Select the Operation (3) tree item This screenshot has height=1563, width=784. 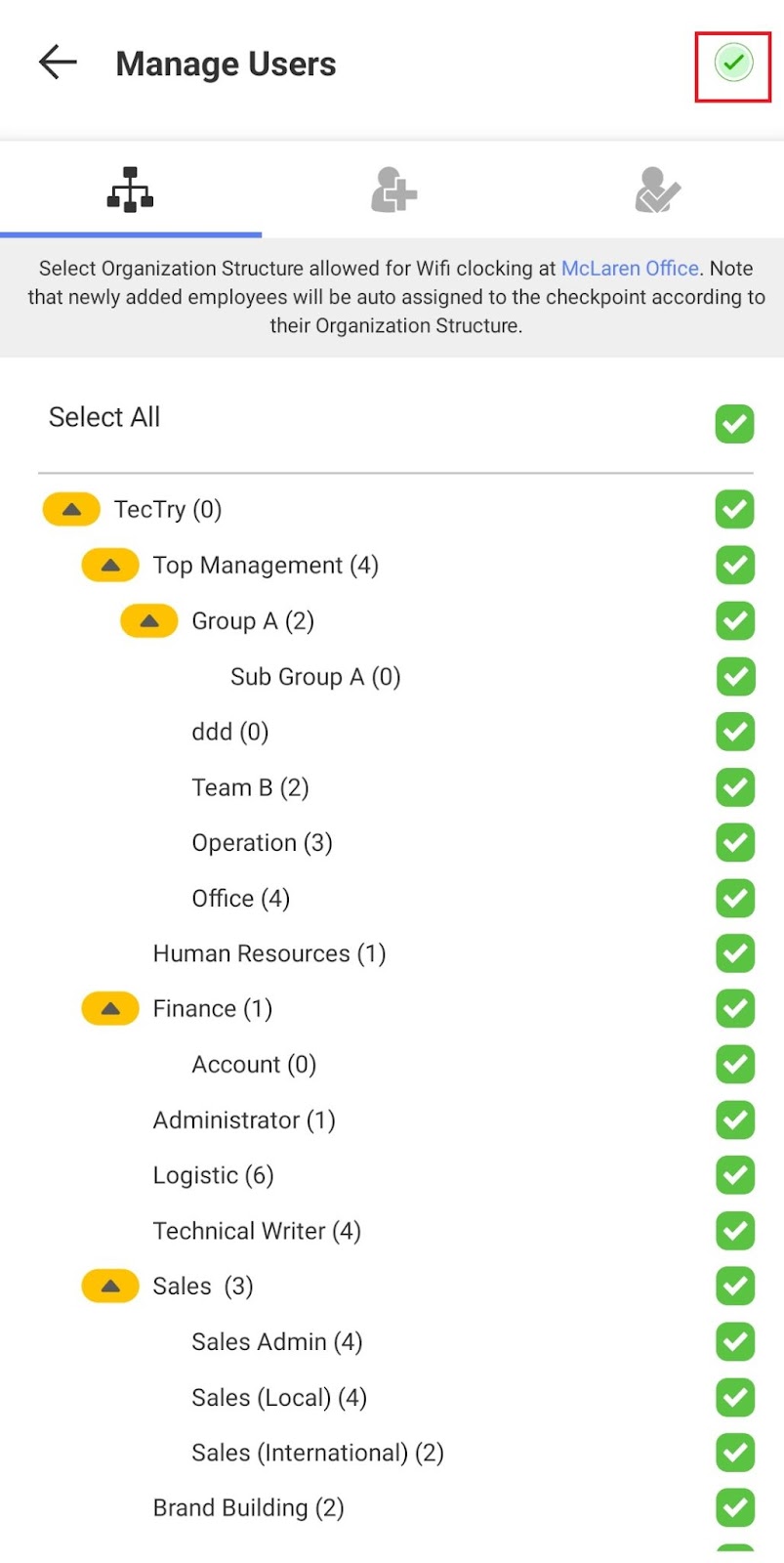[262, 843]
